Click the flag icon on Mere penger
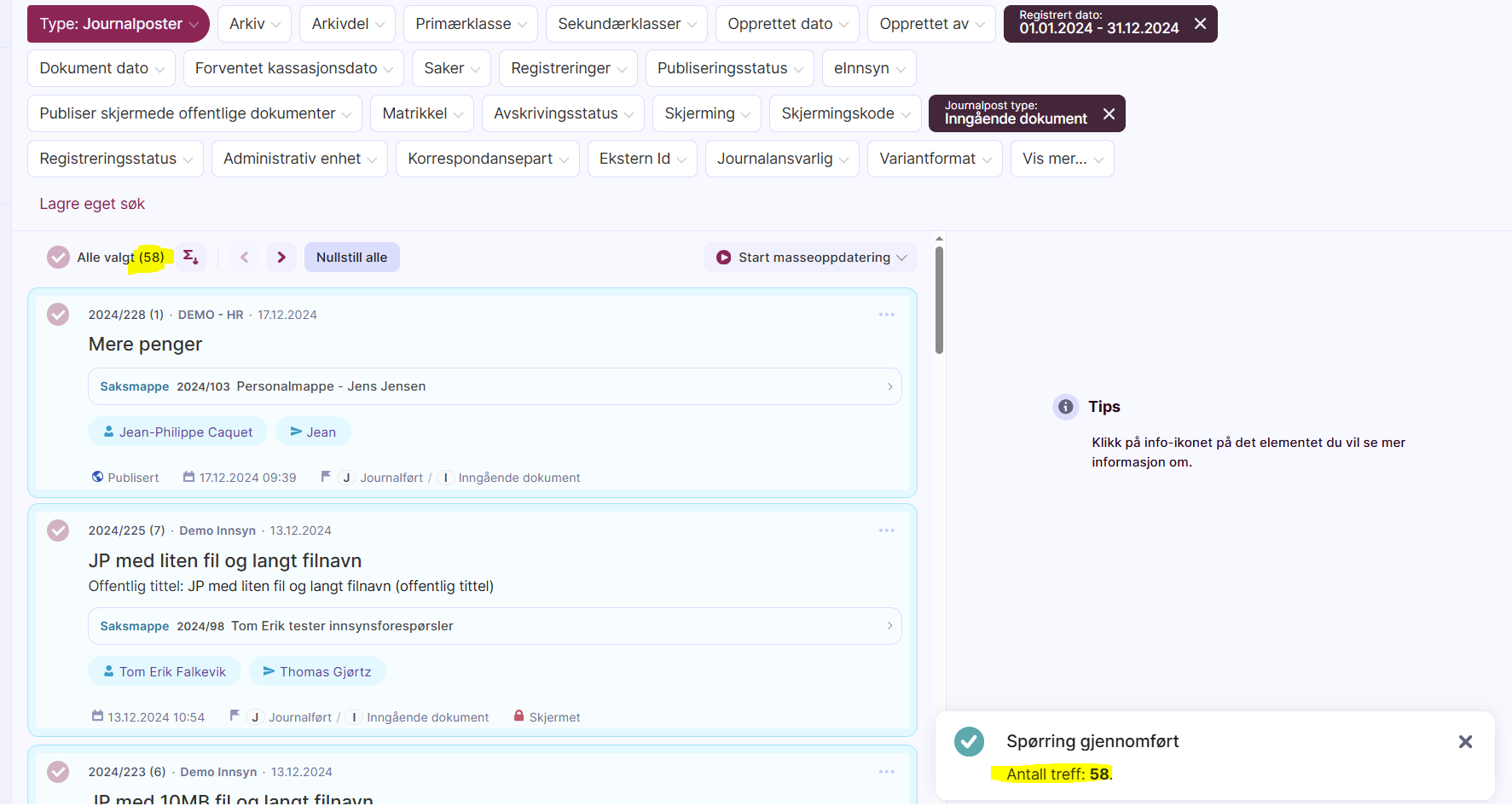 pyautogui.click(x=326, y=477)
